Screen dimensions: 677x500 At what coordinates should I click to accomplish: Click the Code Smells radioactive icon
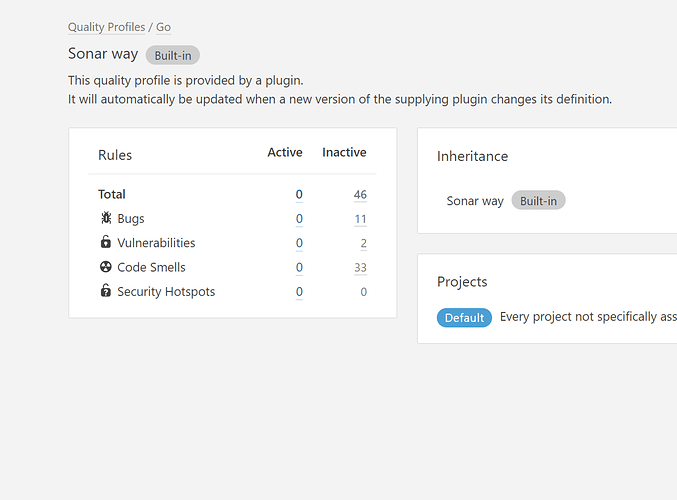point(106,267)
